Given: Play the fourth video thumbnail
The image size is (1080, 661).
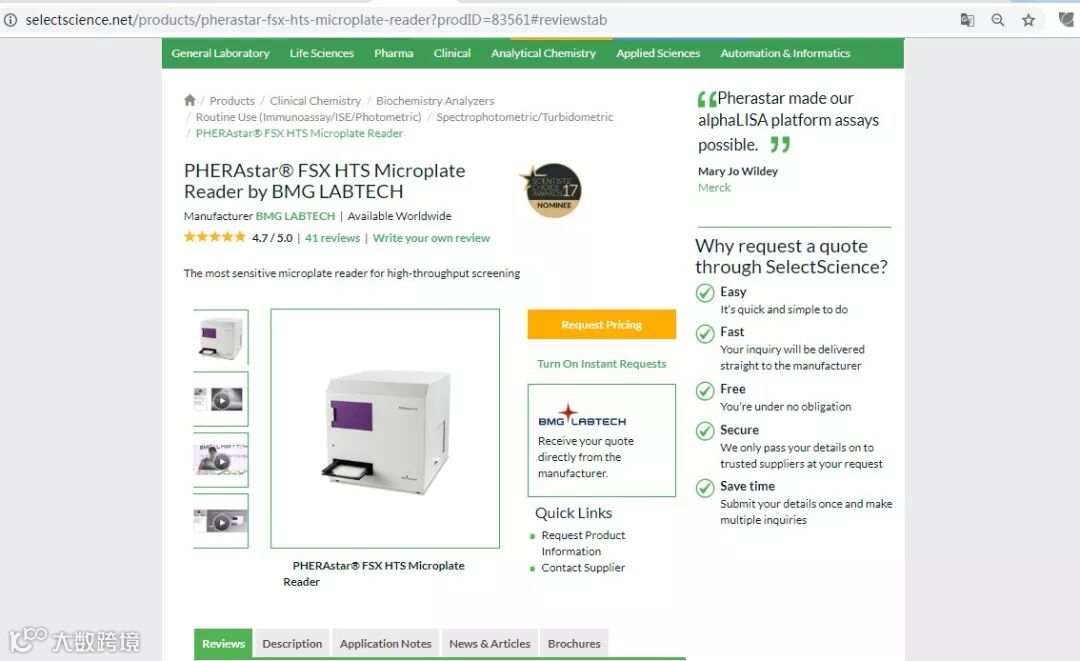Looking at the screenshot, I should 220,521.
